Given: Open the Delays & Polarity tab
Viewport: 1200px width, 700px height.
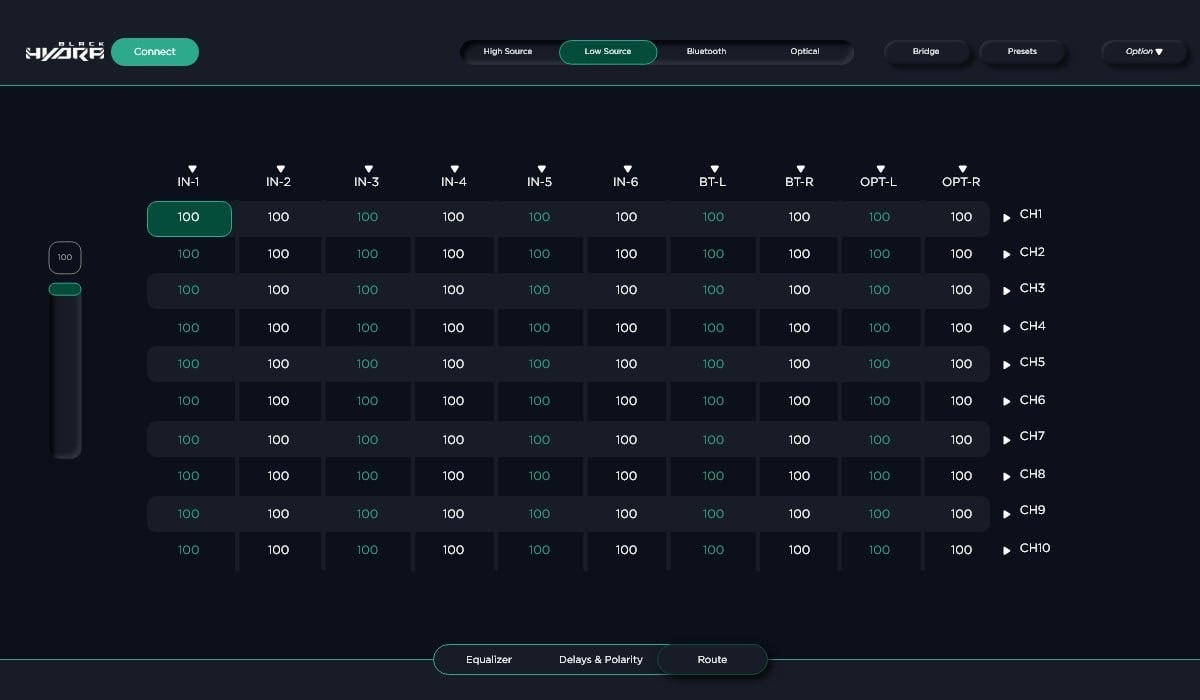Looking at the screenshot, I should pyautogui.click(x=601, y=660).
